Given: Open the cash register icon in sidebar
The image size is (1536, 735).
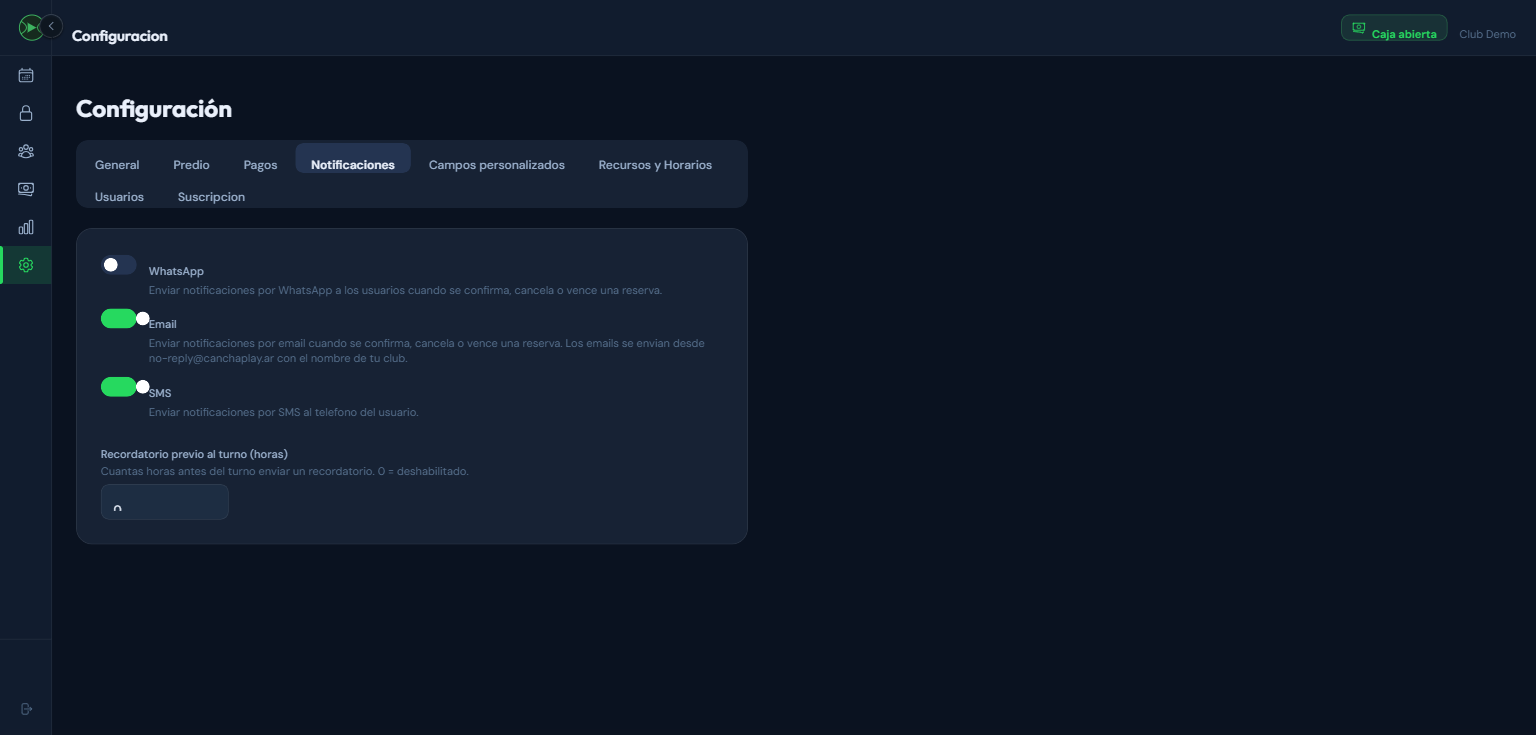Looking at the screenshot, I should [x=26, y=189].
